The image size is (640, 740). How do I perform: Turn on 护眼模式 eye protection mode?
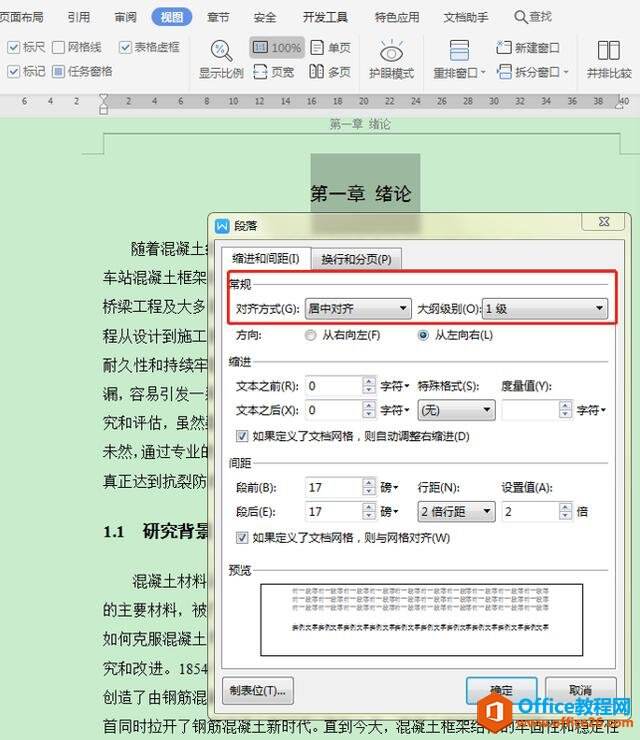(391, 60)
